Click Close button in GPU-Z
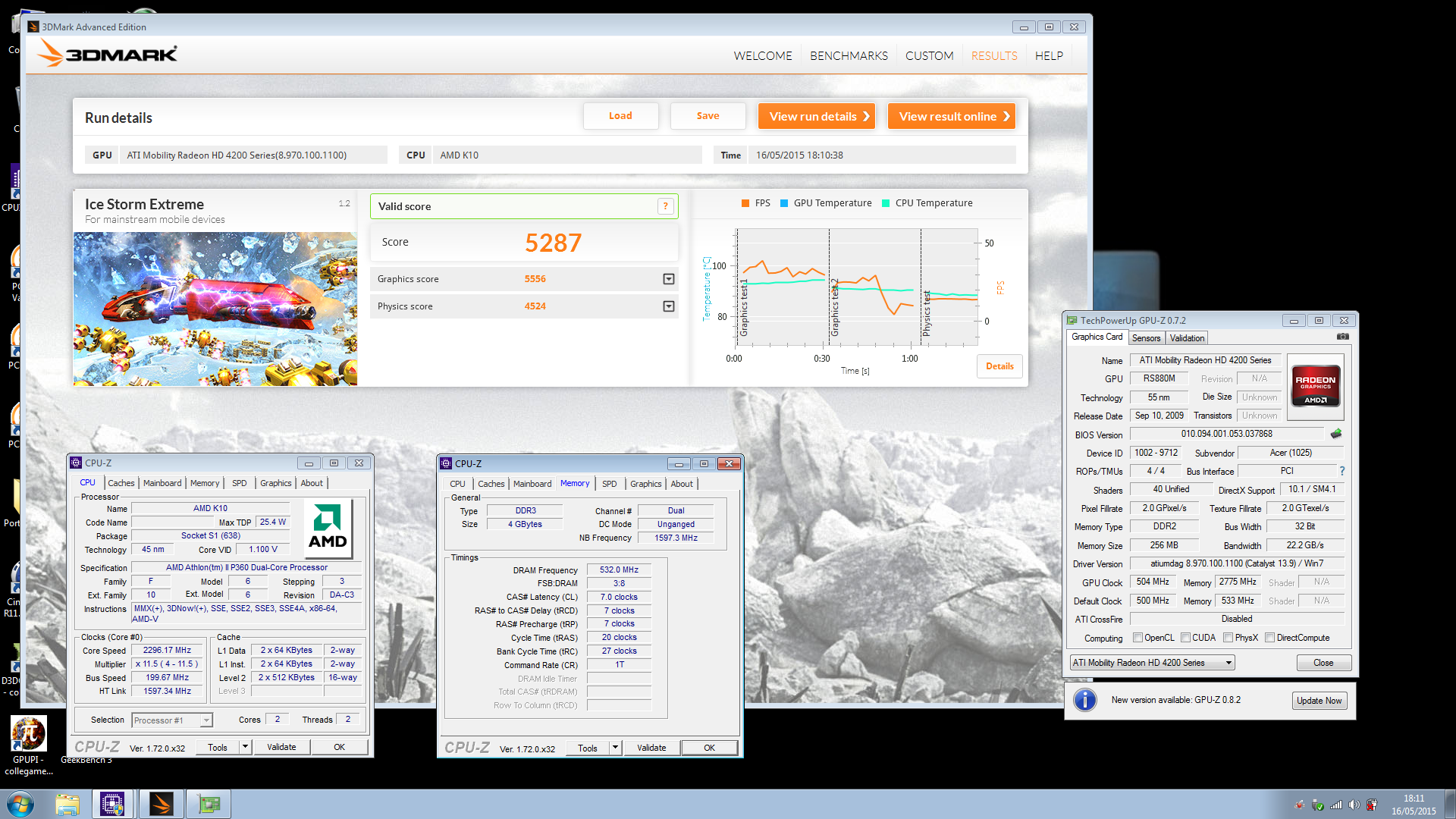The image size is (1456, 819). click(x=1323, y=663)
